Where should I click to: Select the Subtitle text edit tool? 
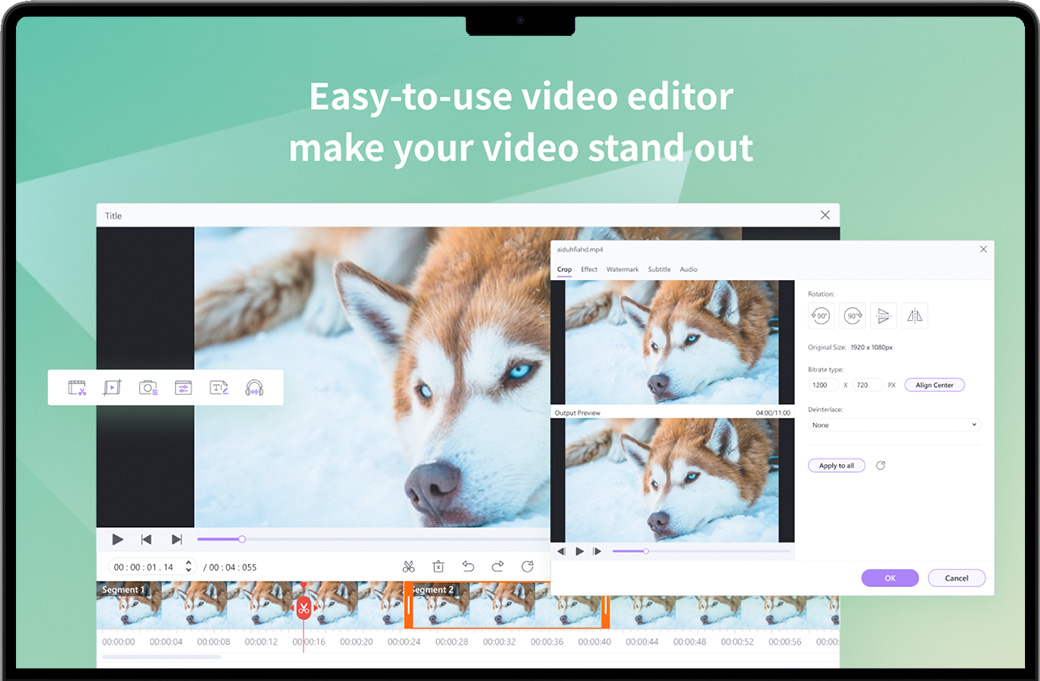point(219,388)
